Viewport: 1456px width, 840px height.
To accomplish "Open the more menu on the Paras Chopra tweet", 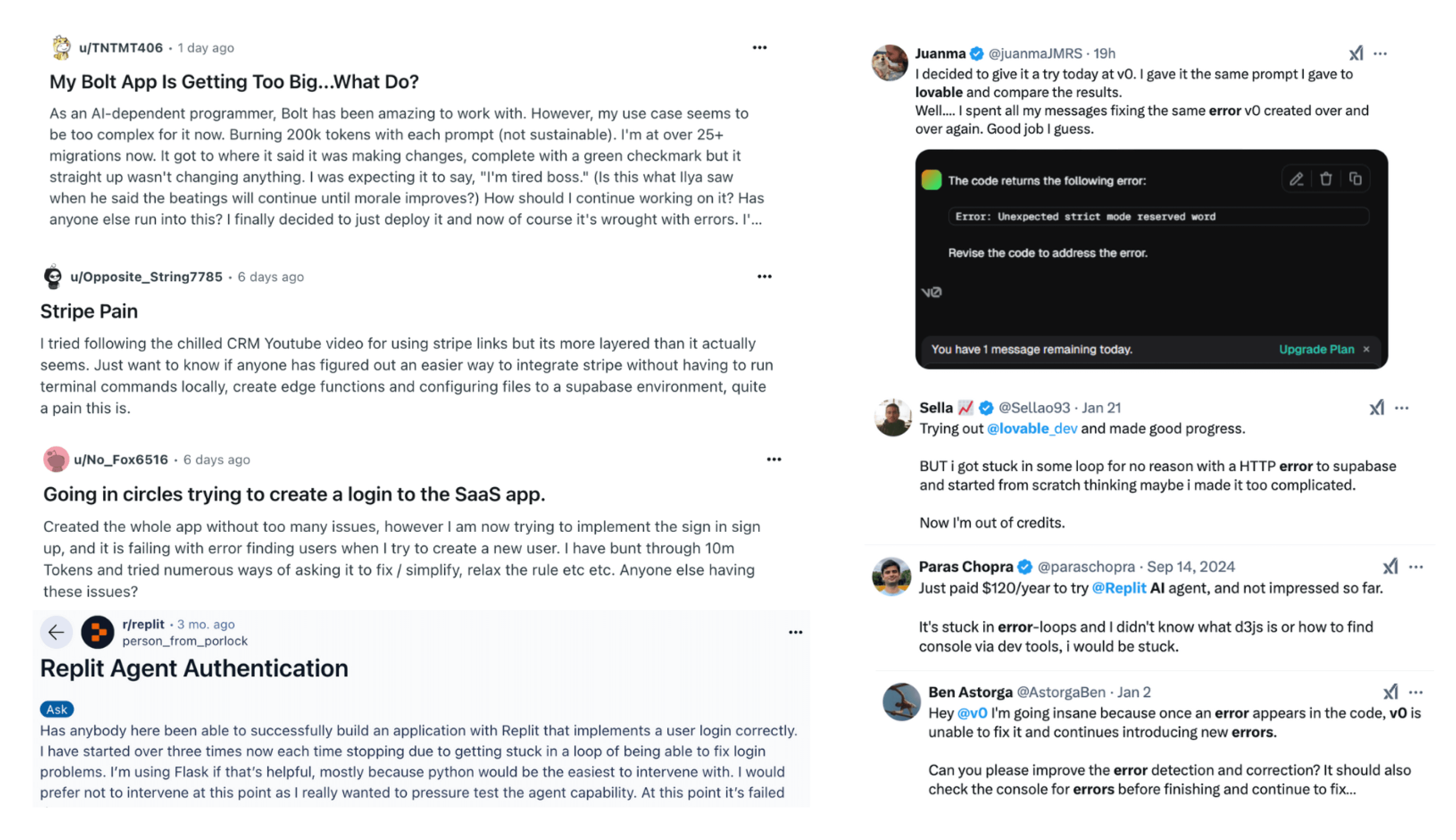I will click(1416, 567).
